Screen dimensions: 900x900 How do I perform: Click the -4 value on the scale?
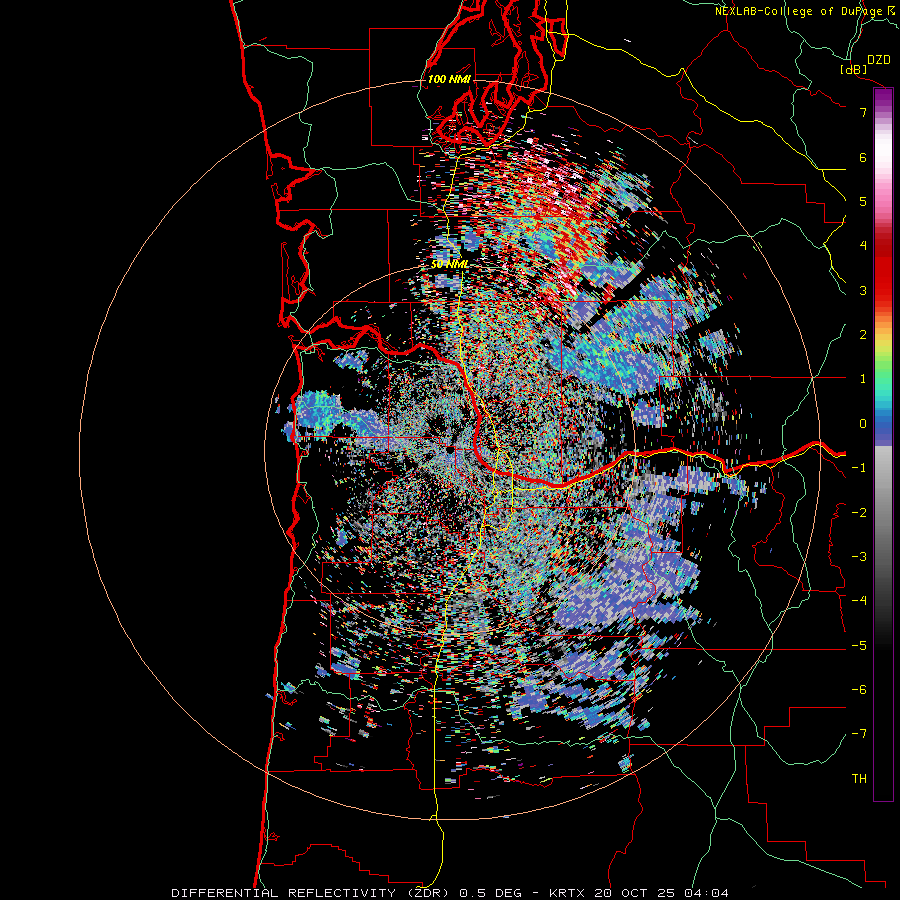pos(859,601)
